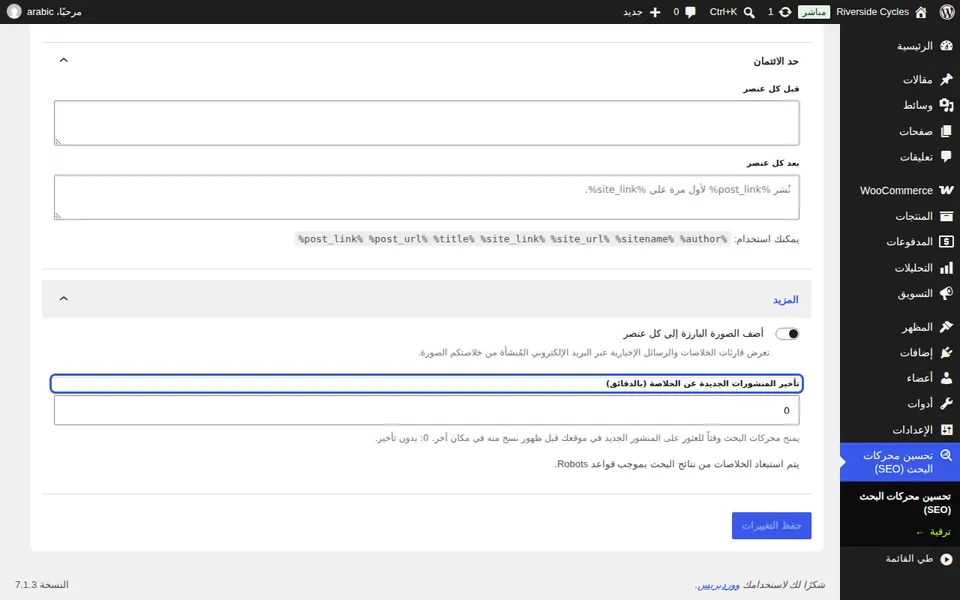The height and width of the screenshot is (600, 960).
Task: Click the media library icon in sidebar
Action: [947, 105]
